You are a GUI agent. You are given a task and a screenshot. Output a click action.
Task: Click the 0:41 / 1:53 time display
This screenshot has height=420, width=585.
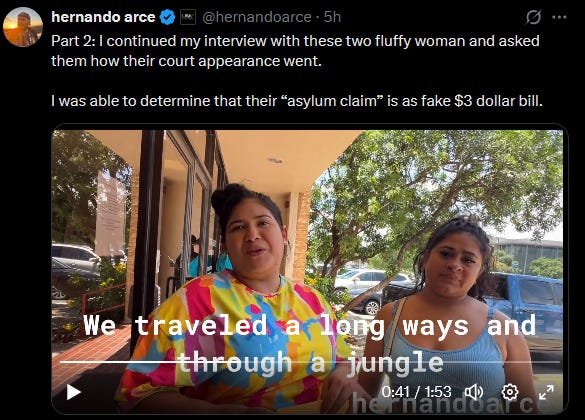416,392
